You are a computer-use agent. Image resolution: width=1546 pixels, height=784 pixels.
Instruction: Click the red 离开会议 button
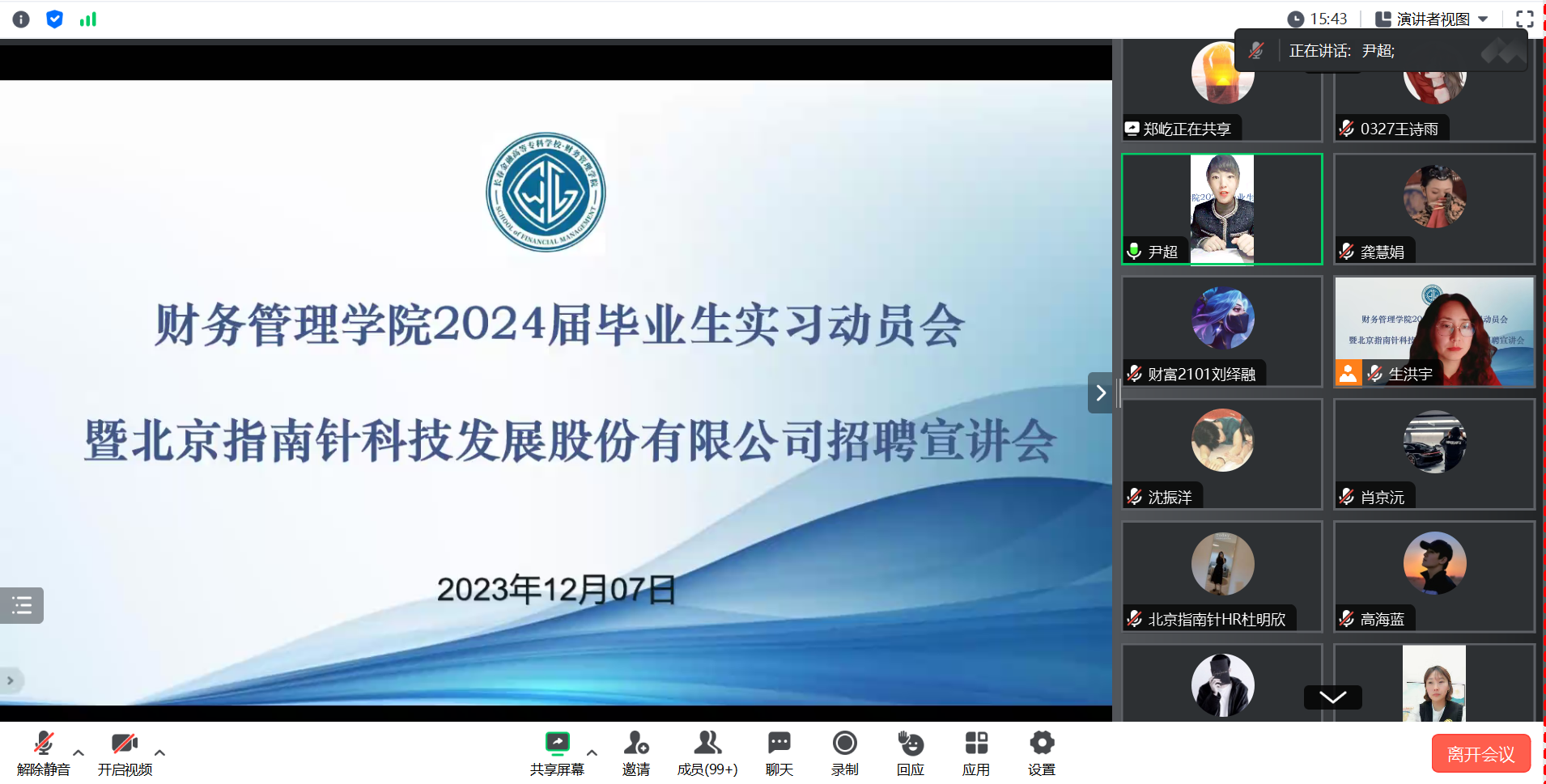(x=1480, y=754)
